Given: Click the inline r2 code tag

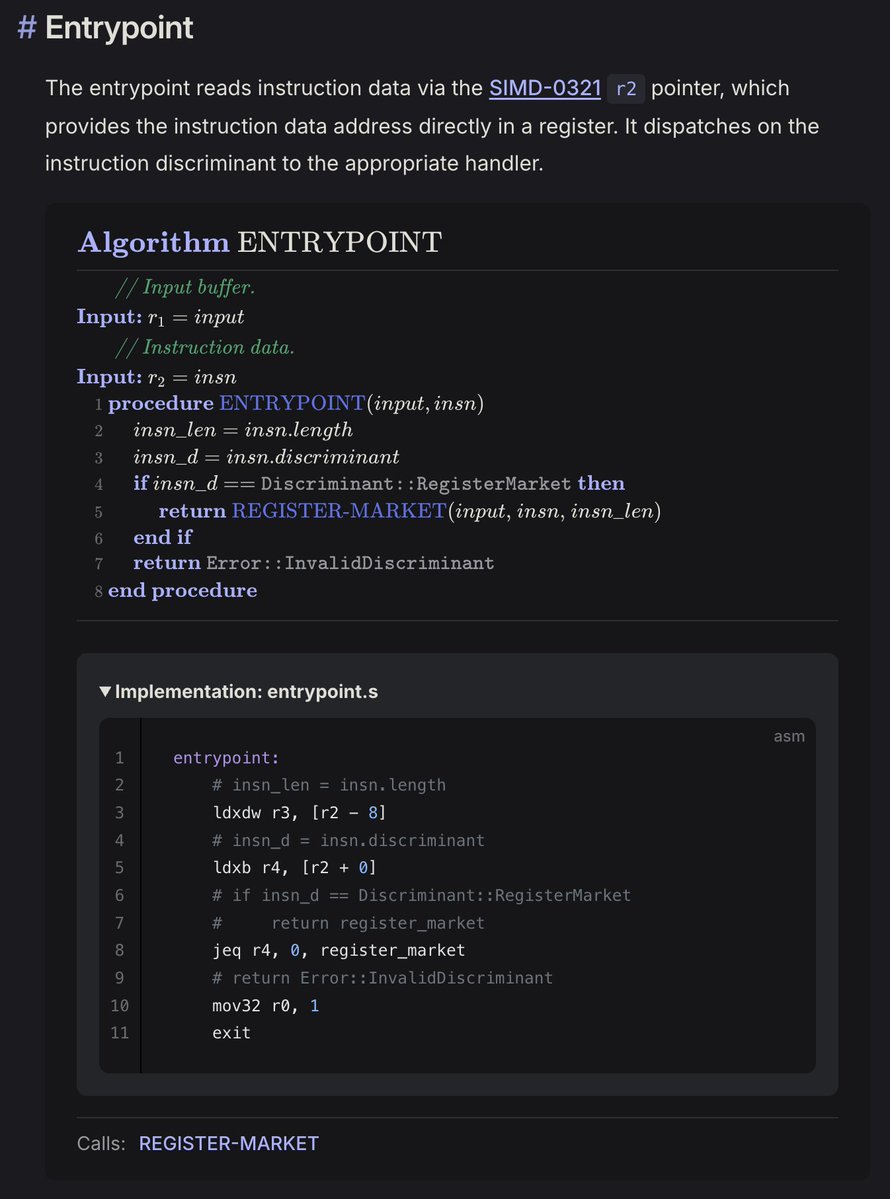Looking at the screenshot, I should click(x=626, y=89).
